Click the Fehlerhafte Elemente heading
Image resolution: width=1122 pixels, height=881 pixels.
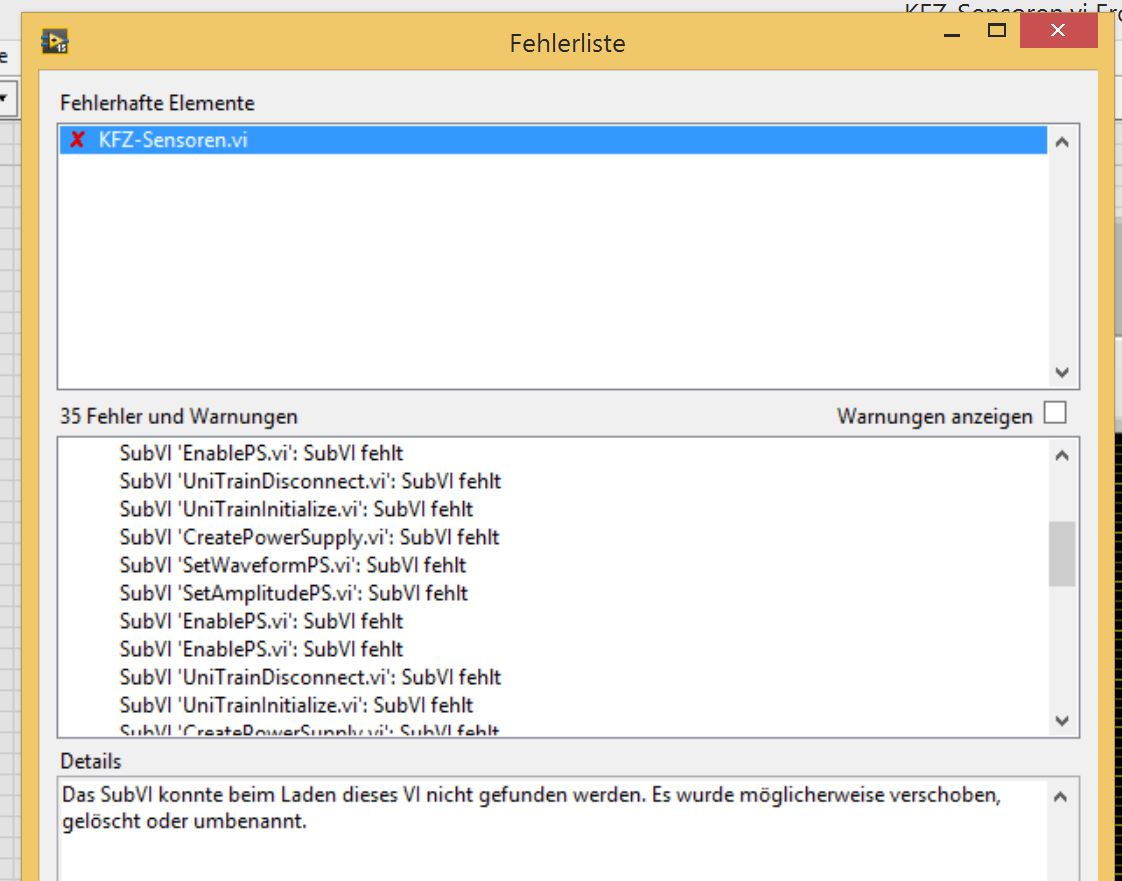click(x=157, y=103)
